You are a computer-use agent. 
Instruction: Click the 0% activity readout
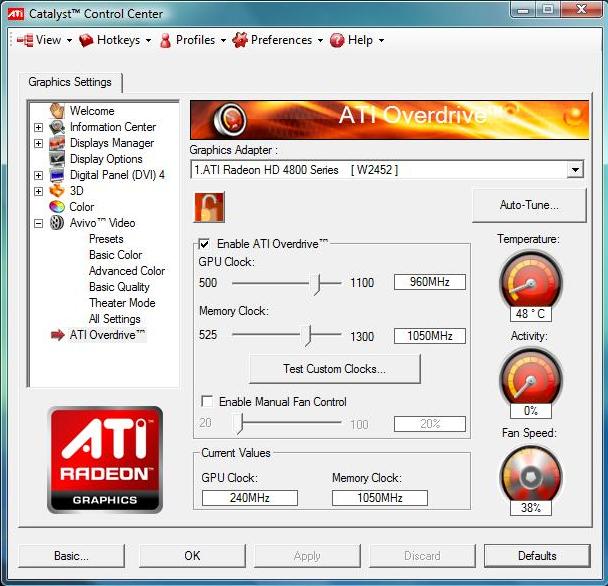click(x=530, y=411)
